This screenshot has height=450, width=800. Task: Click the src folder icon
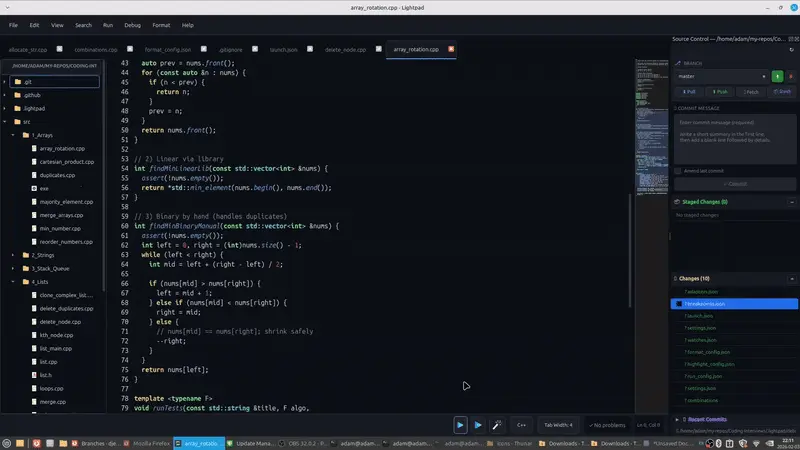(18, 121)
